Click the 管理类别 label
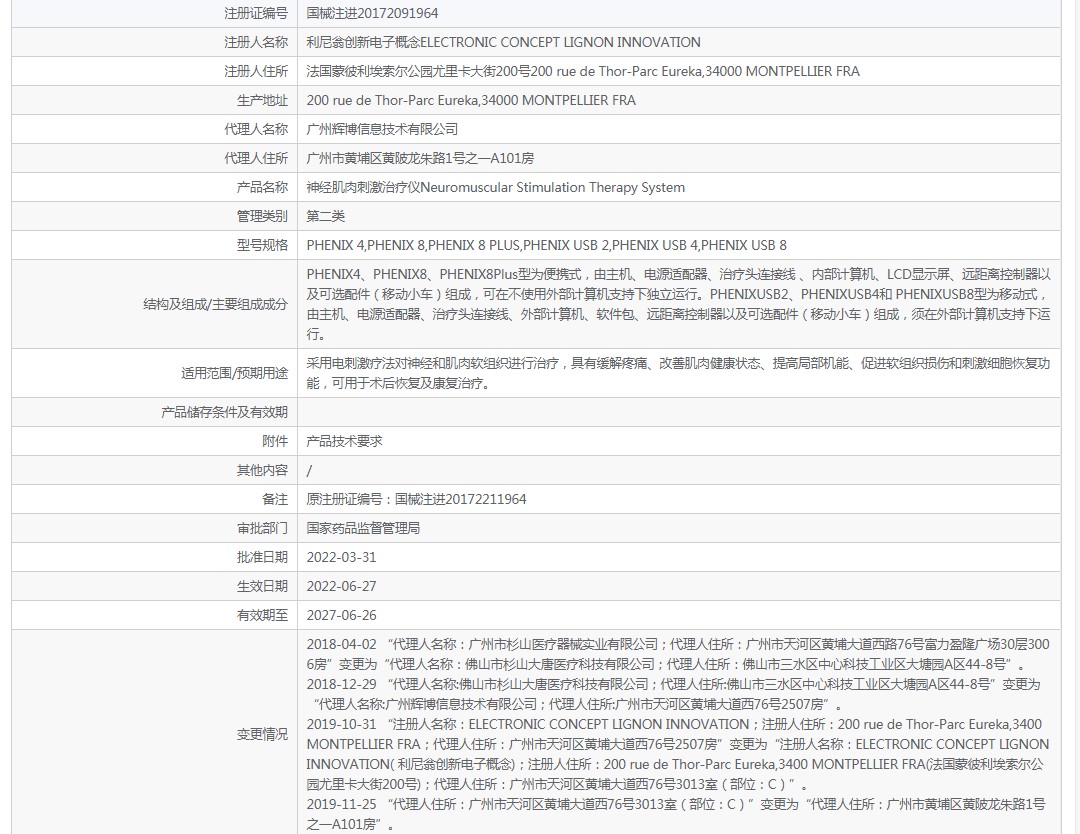 click(x=262, y=216)
